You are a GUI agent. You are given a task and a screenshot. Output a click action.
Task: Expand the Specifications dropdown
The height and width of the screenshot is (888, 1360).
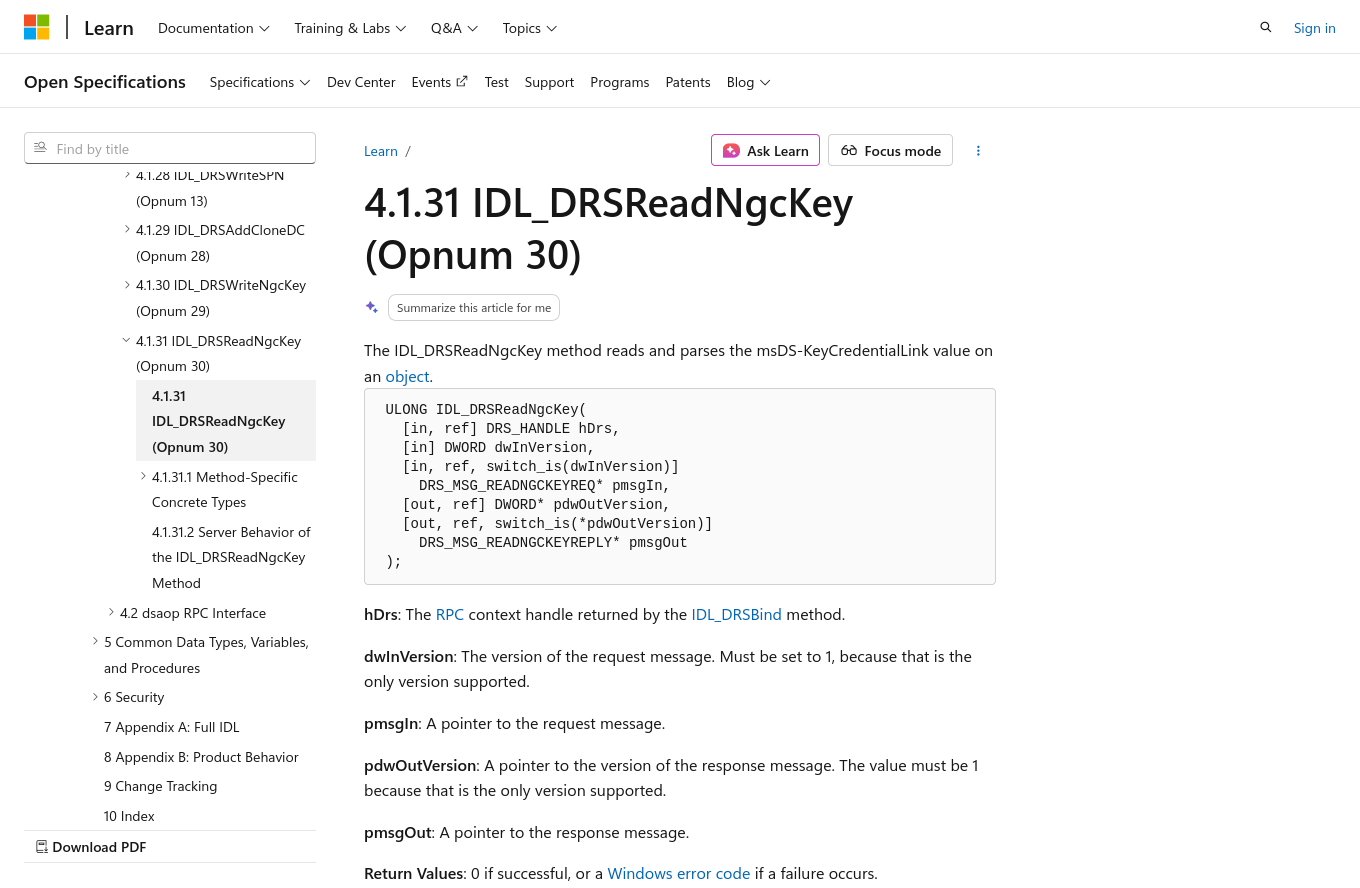259,82
